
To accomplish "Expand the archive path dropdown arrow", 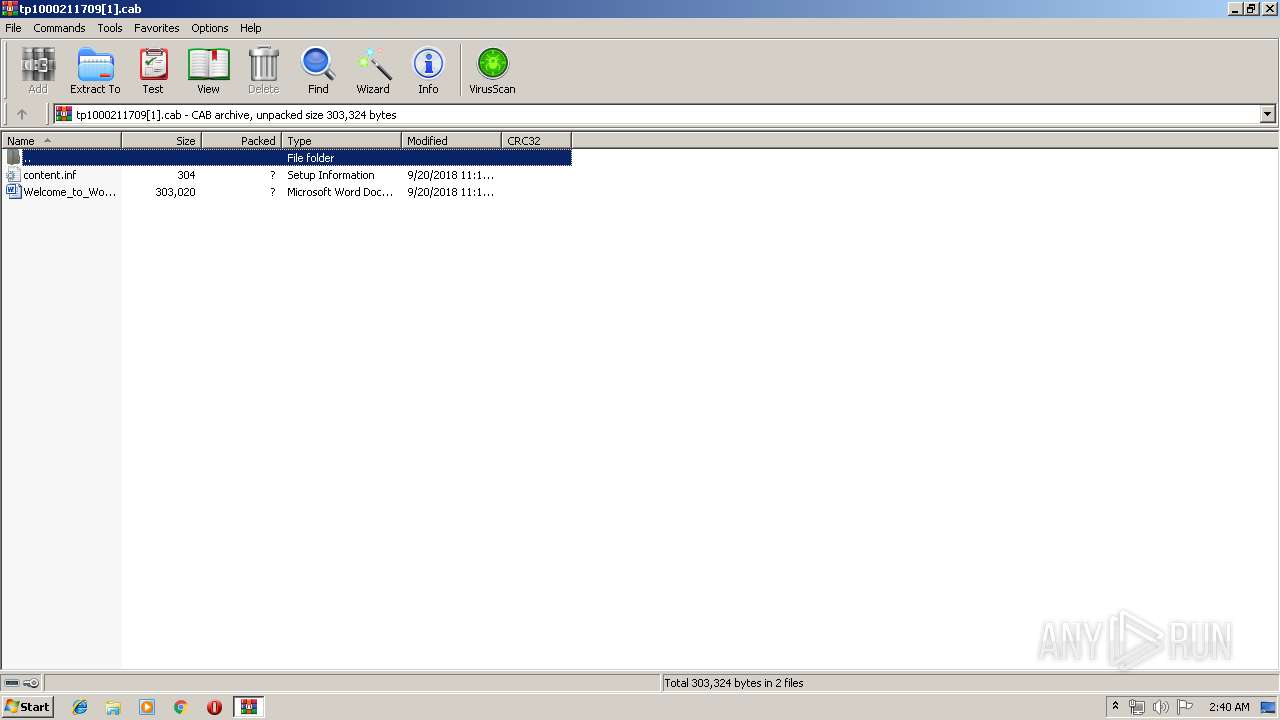I will [1267, 114].
